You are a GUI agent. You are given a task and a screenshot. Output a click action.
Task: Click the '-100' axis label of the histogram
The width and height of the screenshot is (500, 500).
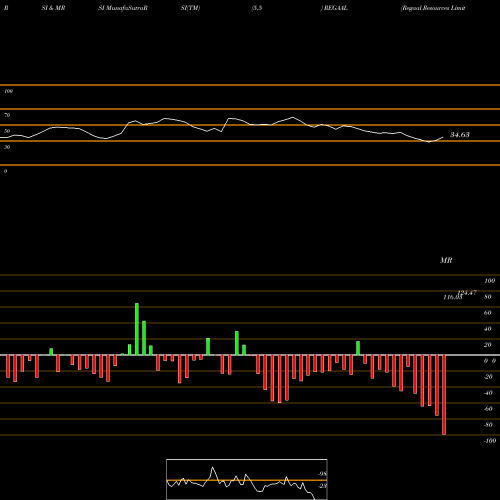point(490,441)
